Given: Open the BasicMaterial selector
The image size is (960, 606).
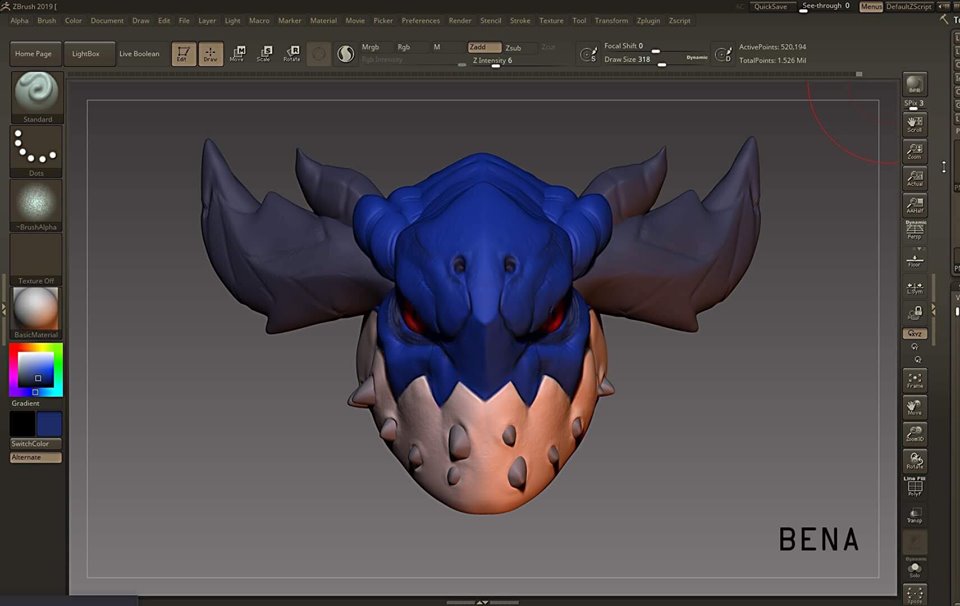Looking at the screenshot, I should (37, 312).
